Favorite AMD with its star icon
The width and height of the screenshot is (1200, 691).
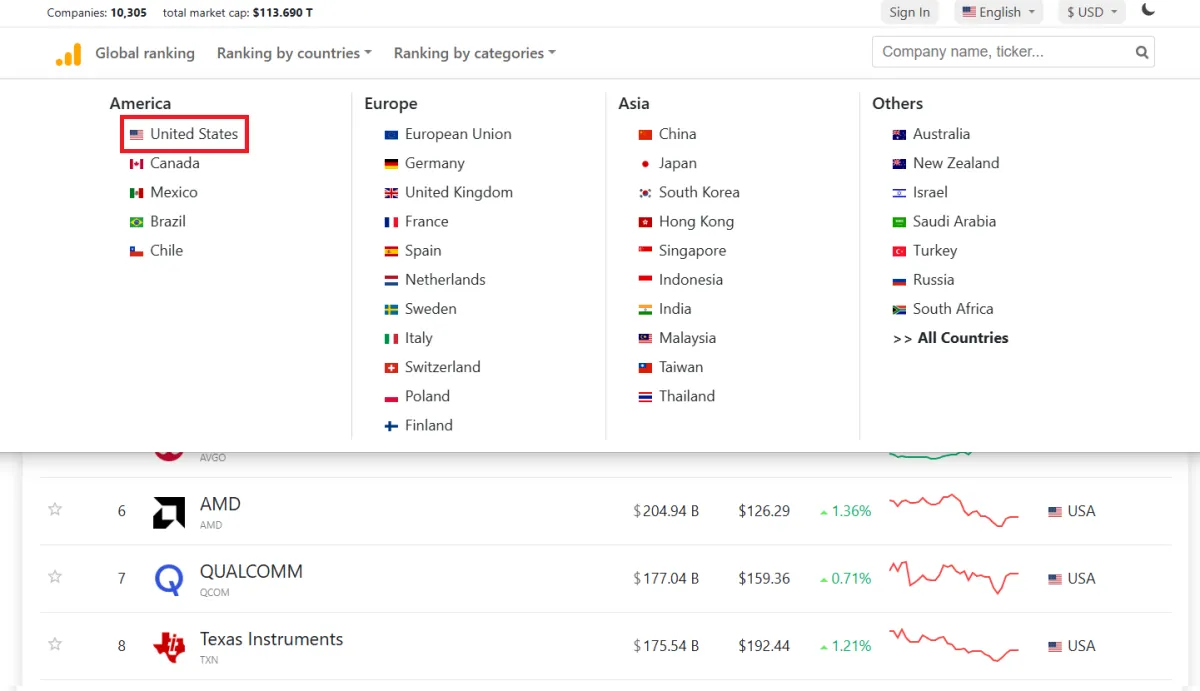tap(55, 510)
